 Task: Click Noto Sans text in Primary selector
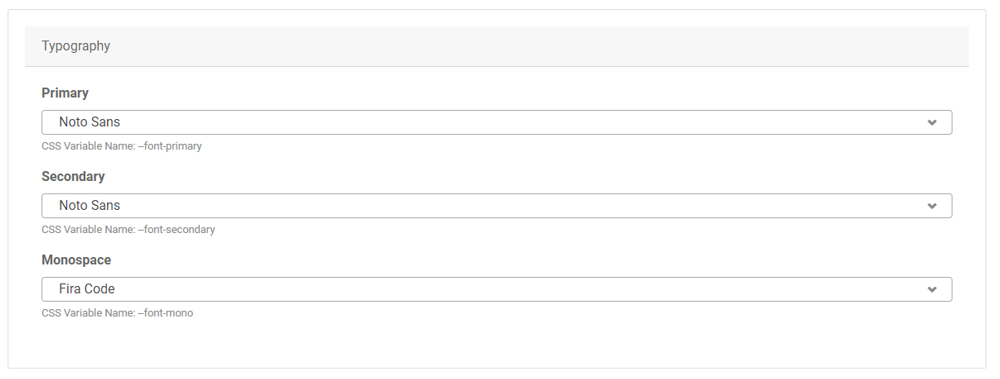click(x=89, y=122)
